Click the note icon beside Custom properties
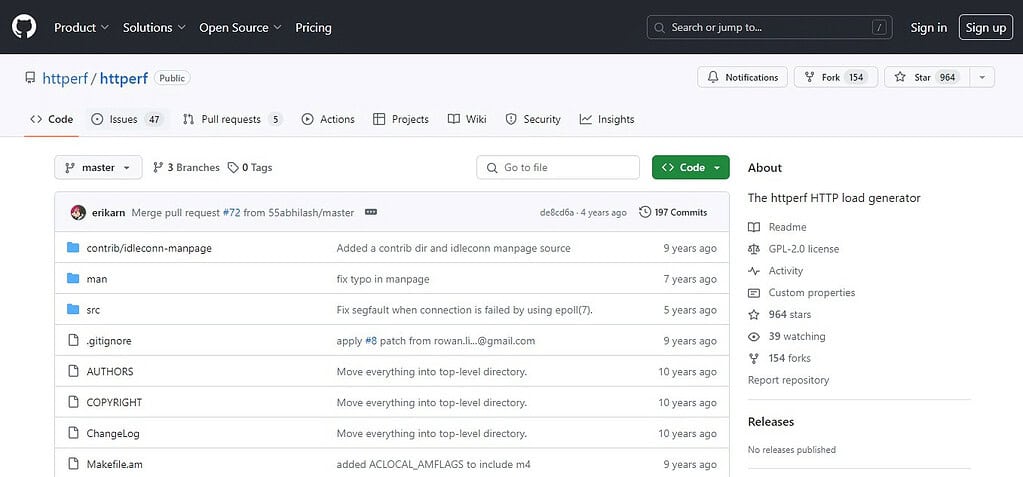 click(x=754, y=292)
